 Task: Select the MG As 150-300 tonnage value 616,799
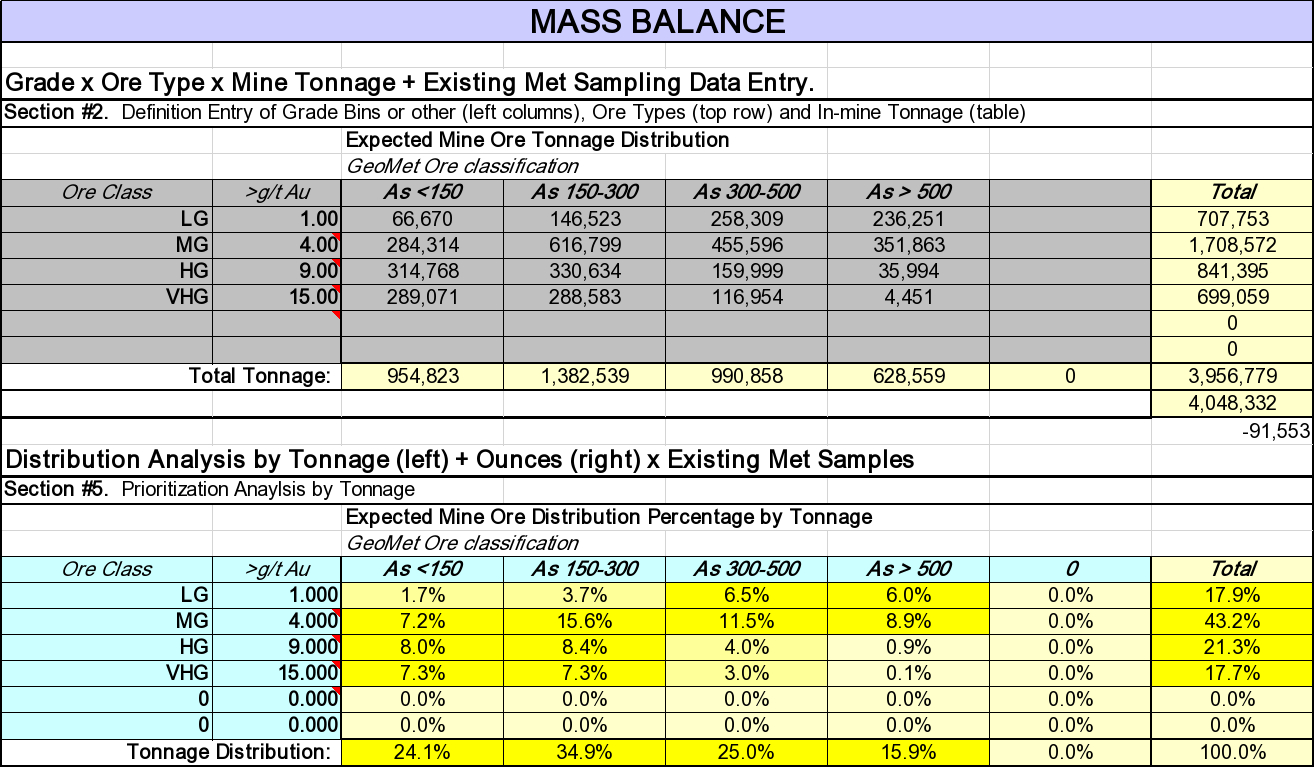click(584, 245)
